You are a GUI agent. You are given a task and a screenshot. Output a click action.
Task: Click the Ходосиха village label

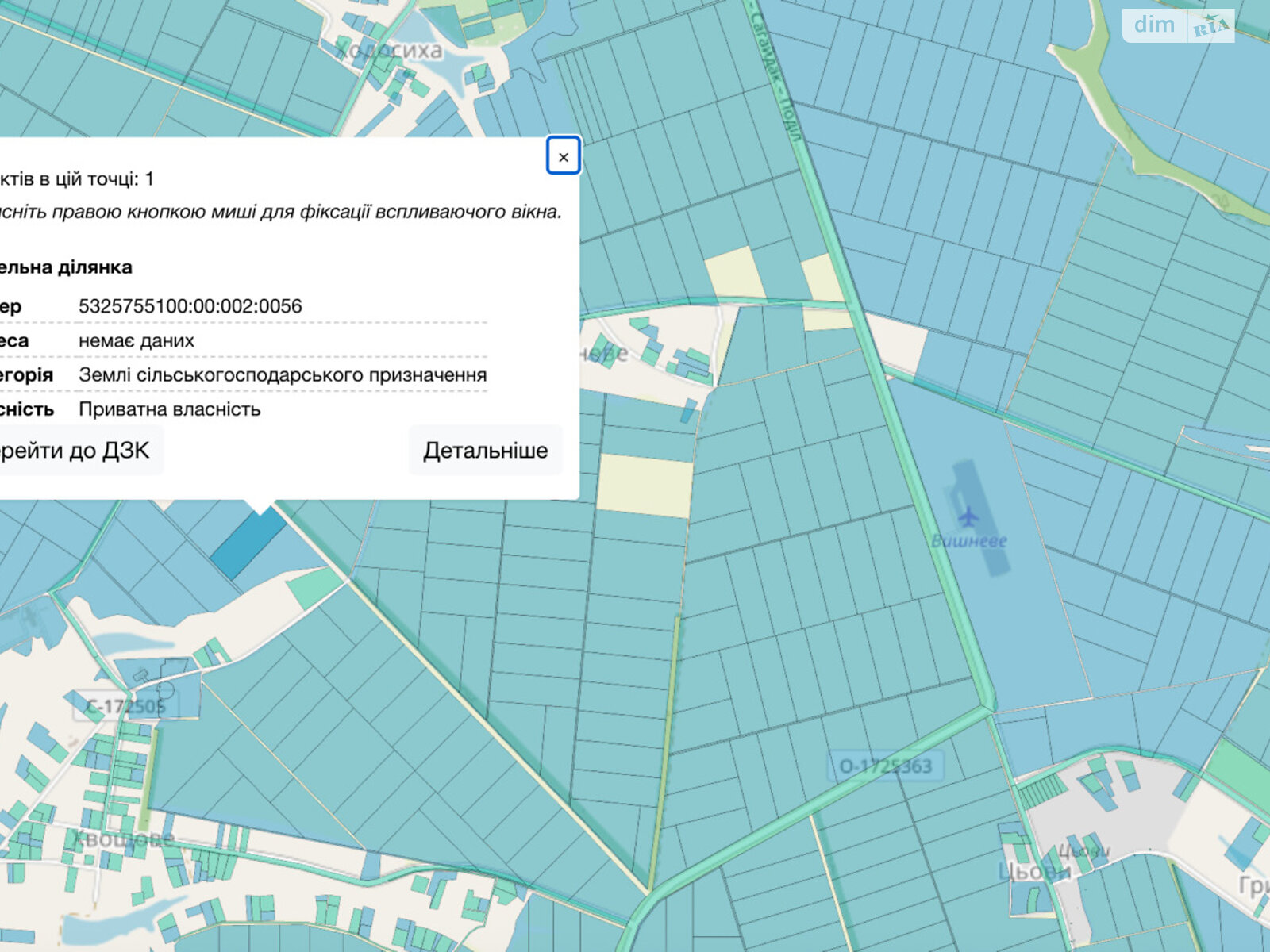pos(388,51)
